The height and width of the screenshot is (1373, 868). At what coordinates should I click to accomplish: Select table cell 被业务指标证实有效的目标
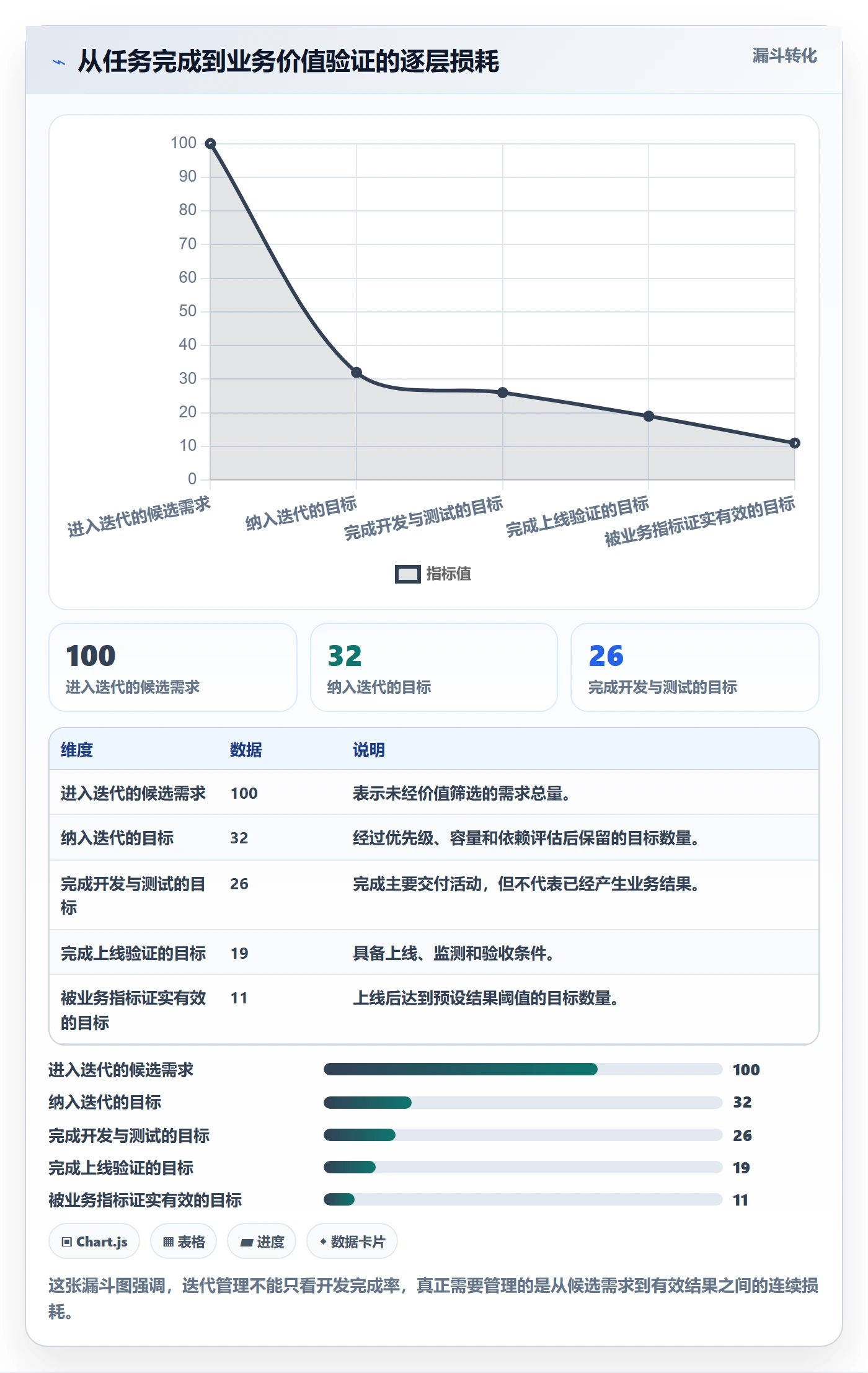coord(133,1010)
